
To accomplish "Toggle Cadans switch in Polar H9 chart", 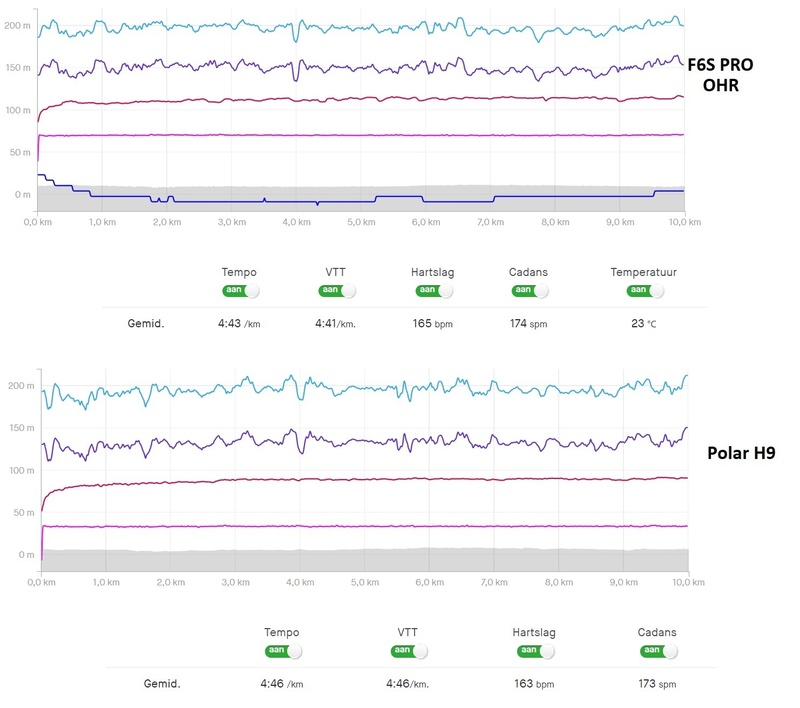I will tap(659, 651).
